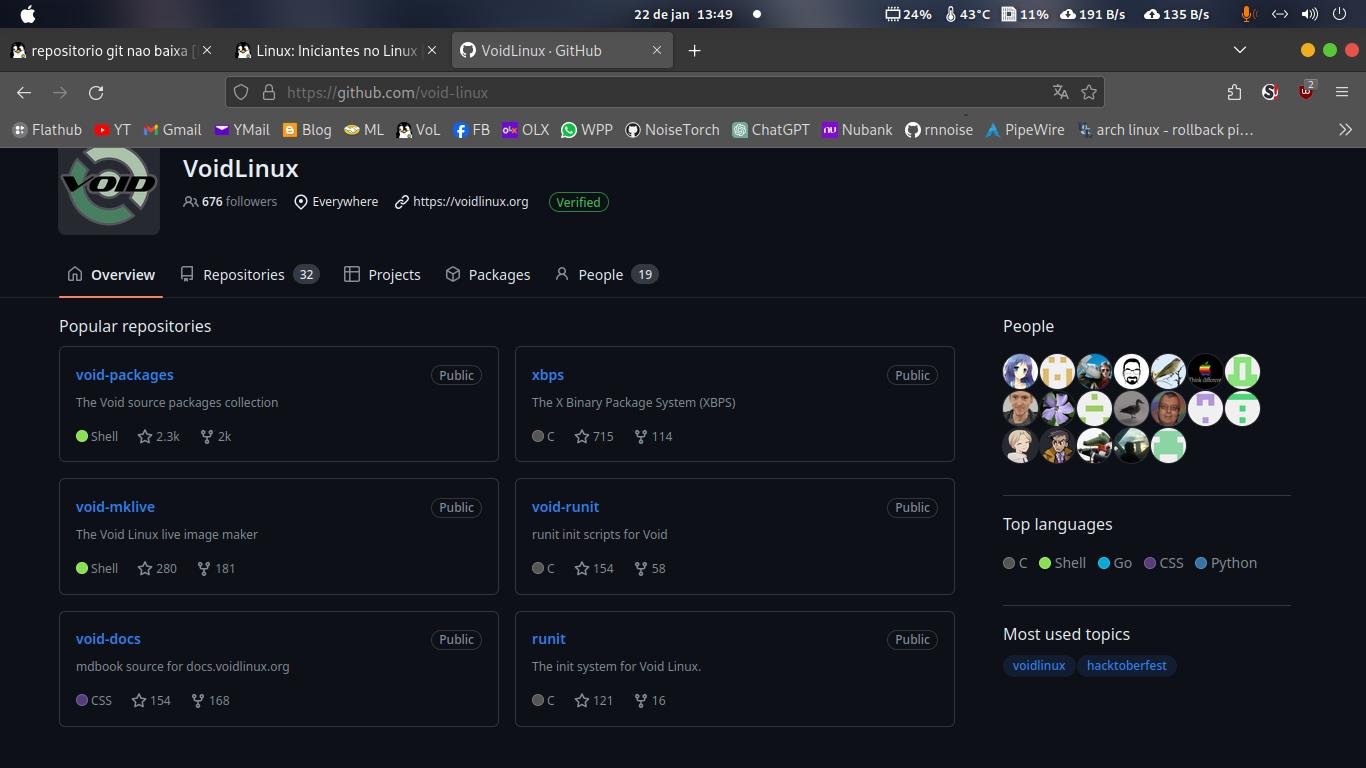Click the 2.3k stars count on void-packages
The image size is (1366, 768).
159,436
